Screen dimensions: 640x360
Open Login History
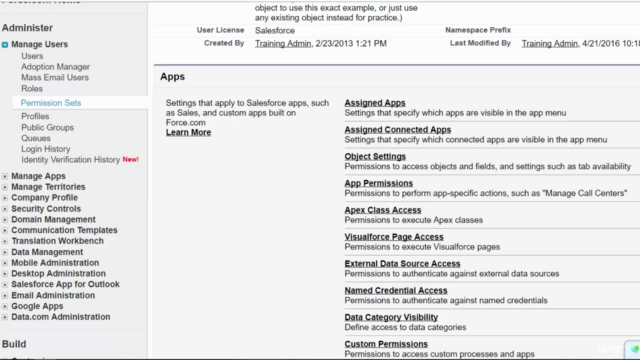(46, 149)
